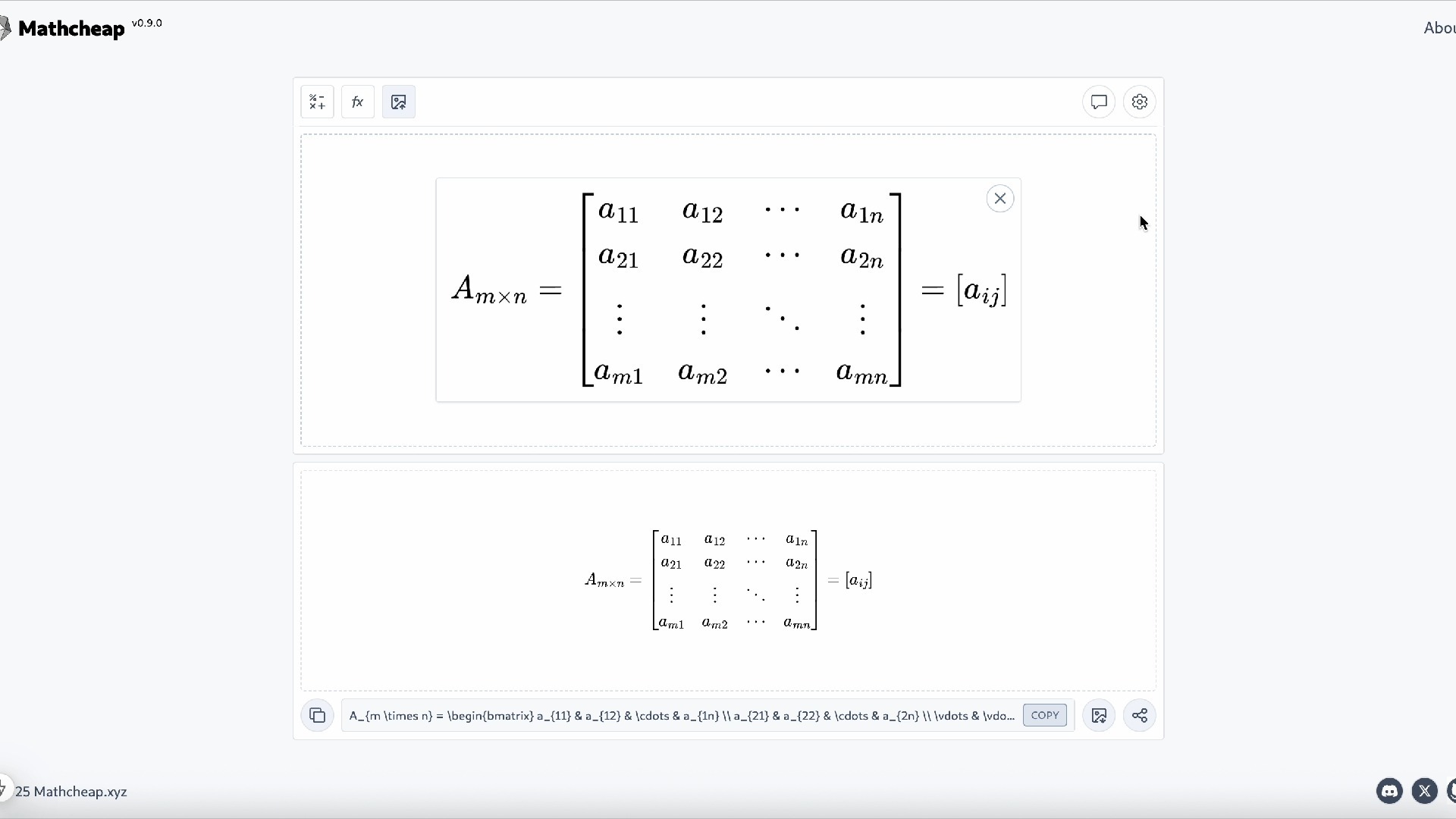The image size is (1456, 819).
Task: Click the rendered matrix formula preview
Action: click(x=728, y=580)
